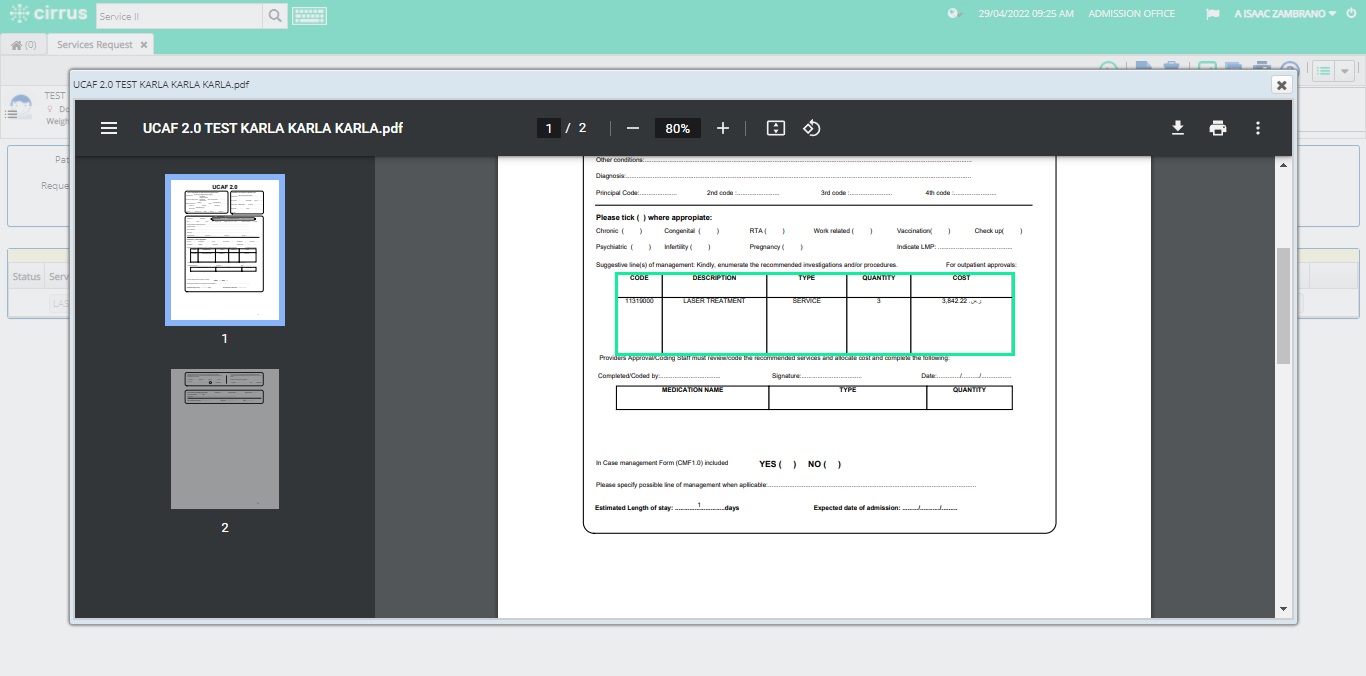Click the ADMISSION OFFICE label
Image resolution: width=1366 pixels, height=676 pixels.
(x=1131, y=14)
